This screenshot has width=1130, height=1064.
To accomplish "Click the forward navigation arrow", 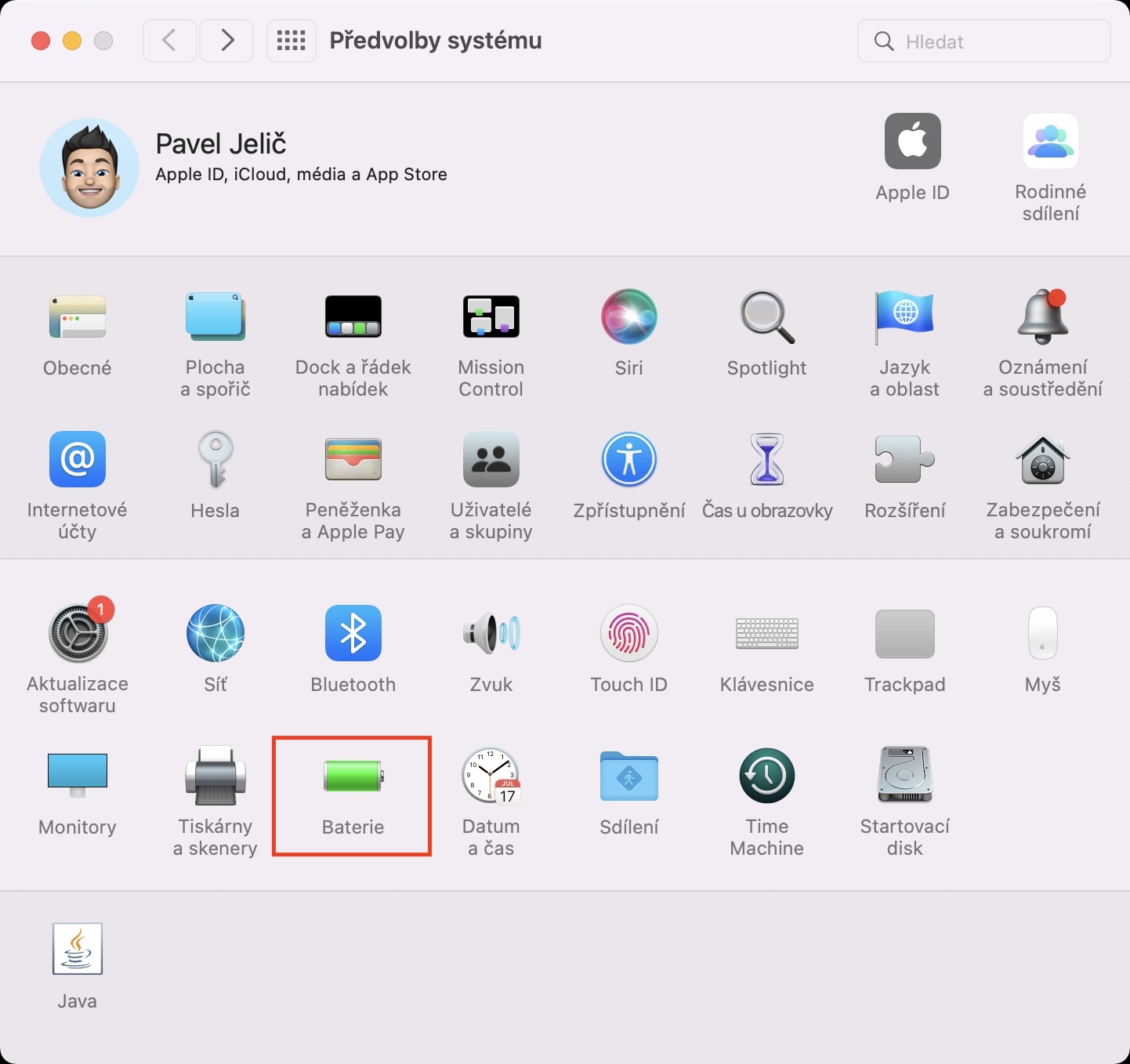I will coord(226,40).
